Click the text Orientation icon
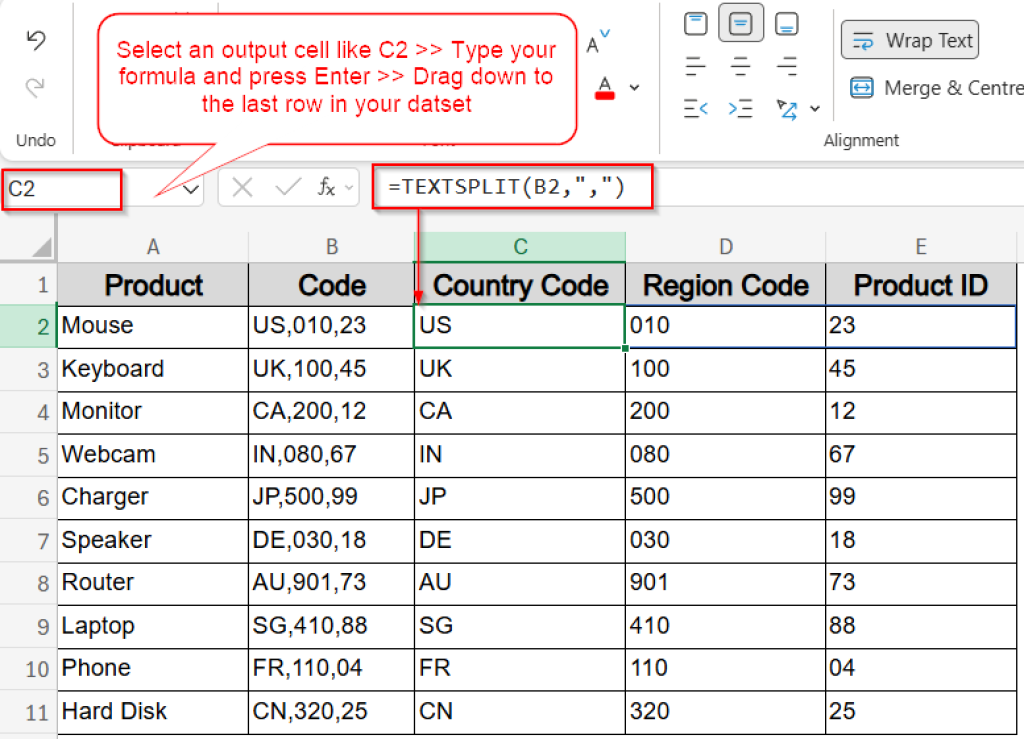 [x=786, y=108]
